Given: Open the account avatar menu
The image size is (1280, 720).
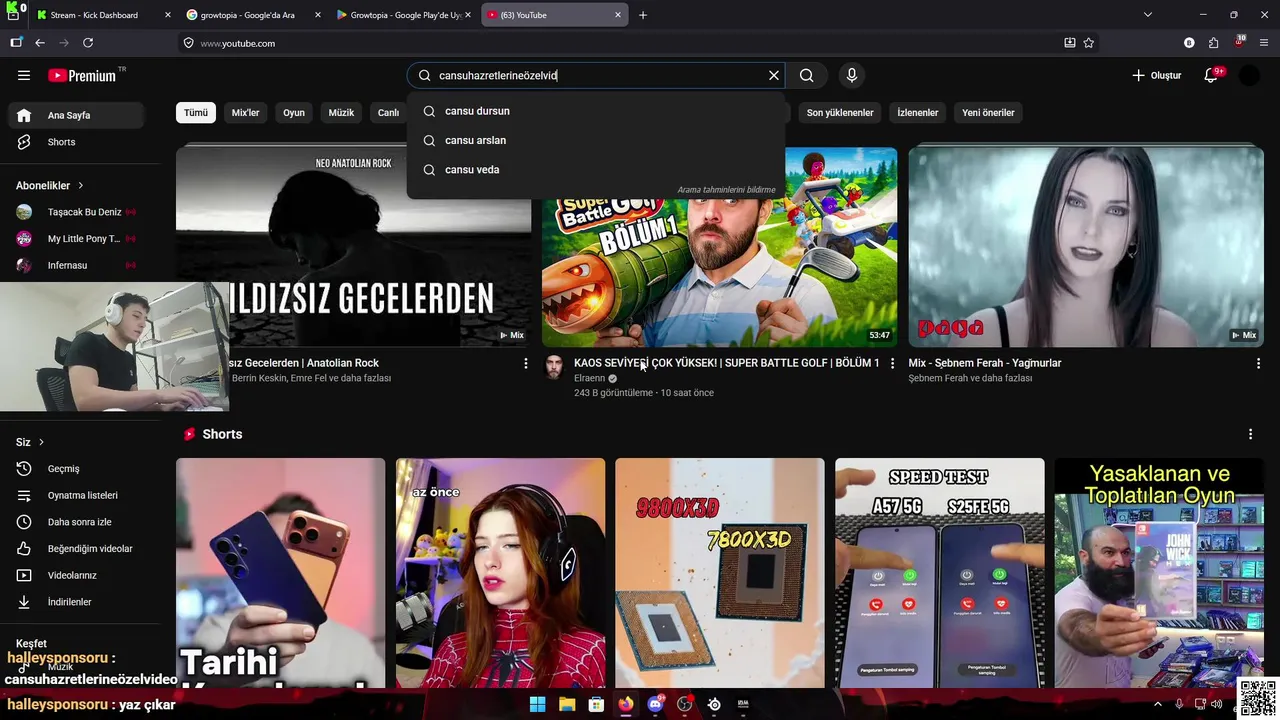Looking at the screenshot, I should (x=1249, y=75).
